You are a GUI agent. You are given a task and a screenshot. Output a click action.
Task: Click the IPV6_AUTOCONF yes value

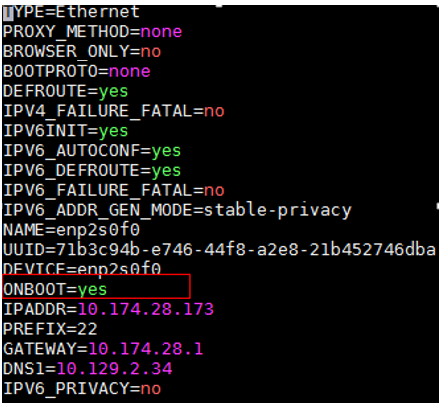(166, 151)
